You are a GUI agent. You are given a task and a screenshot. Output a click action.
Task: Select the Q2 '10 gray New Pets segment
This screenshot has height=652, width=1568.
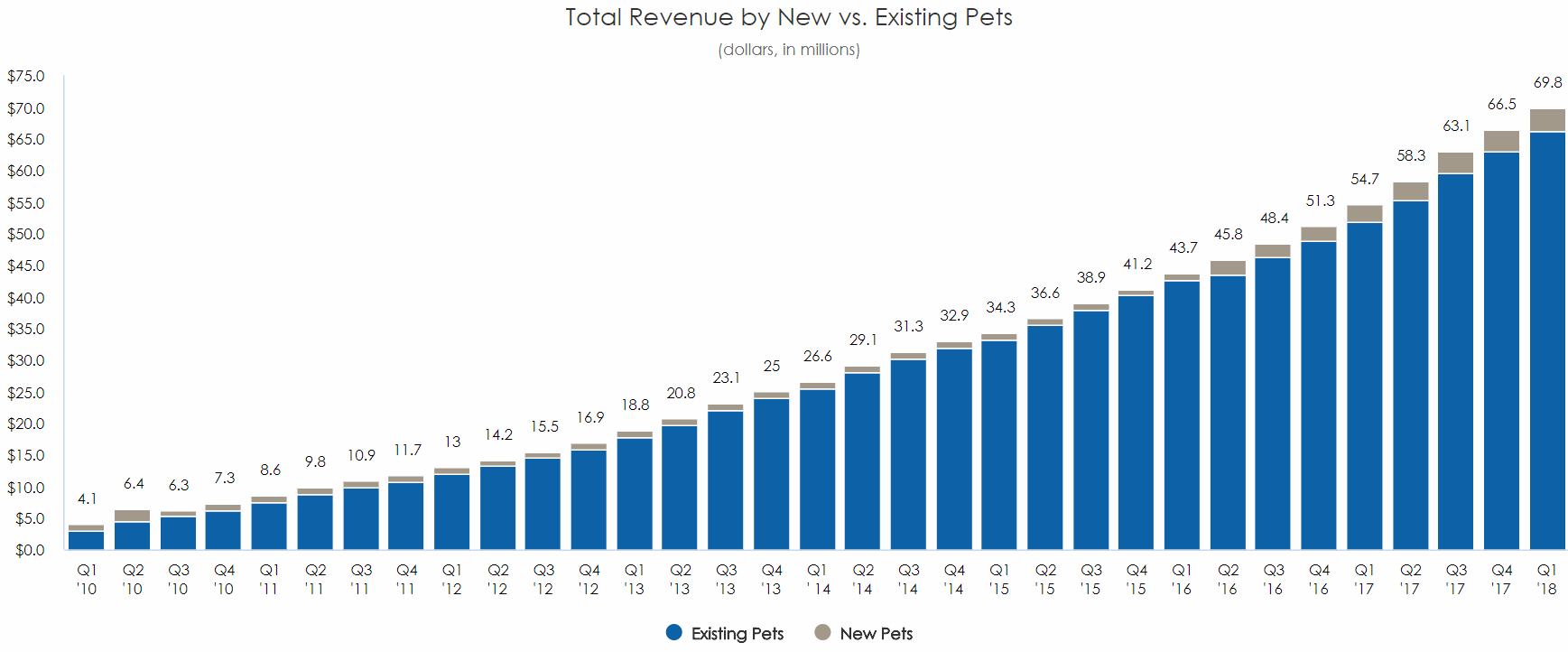click(133, 517)
